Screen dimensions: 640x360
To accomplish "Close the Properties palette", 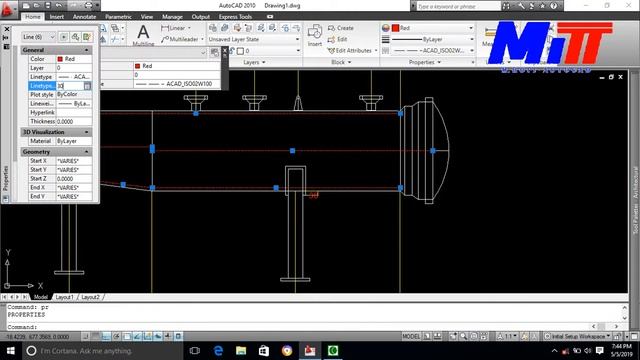I will [x=7, y=29].
